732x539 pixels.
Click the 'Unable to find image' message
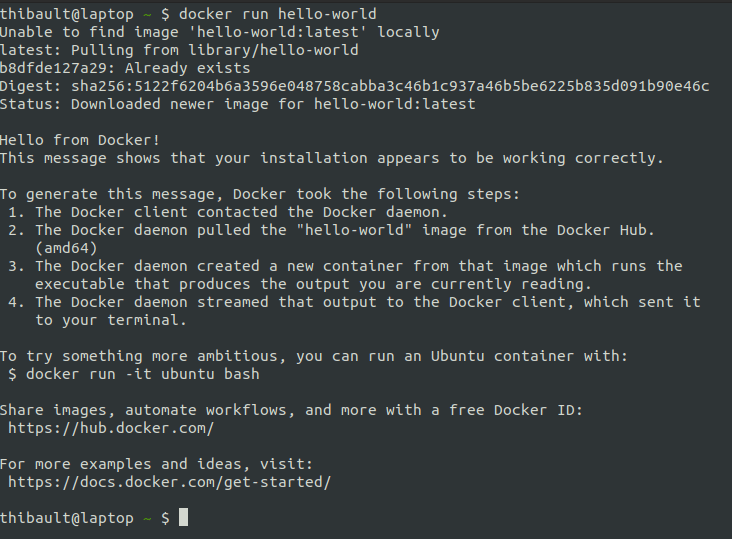point(220,32)
